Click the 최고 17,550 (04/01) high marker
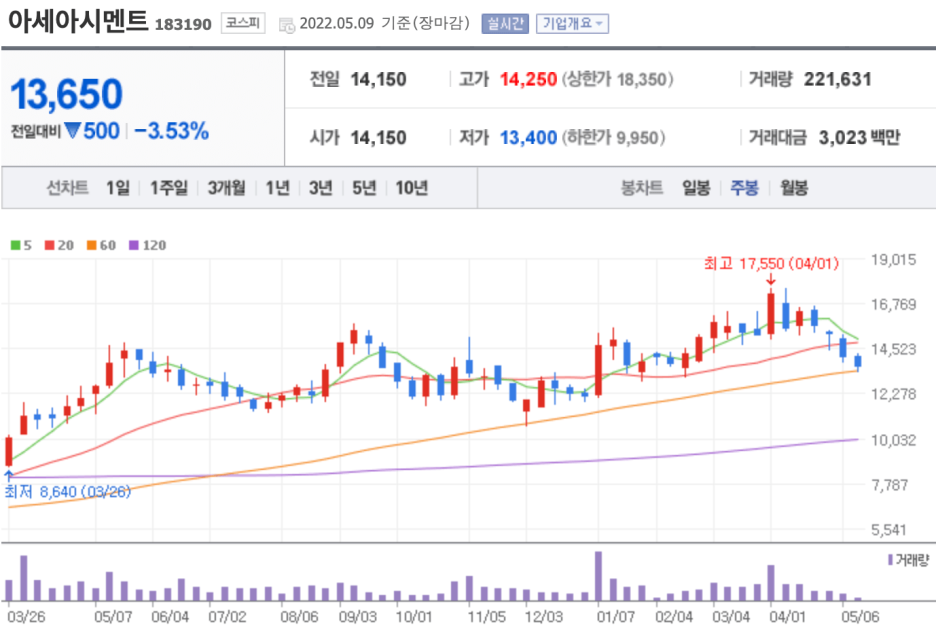The height and width of the screenshot is (633, 936). [771, 263]
